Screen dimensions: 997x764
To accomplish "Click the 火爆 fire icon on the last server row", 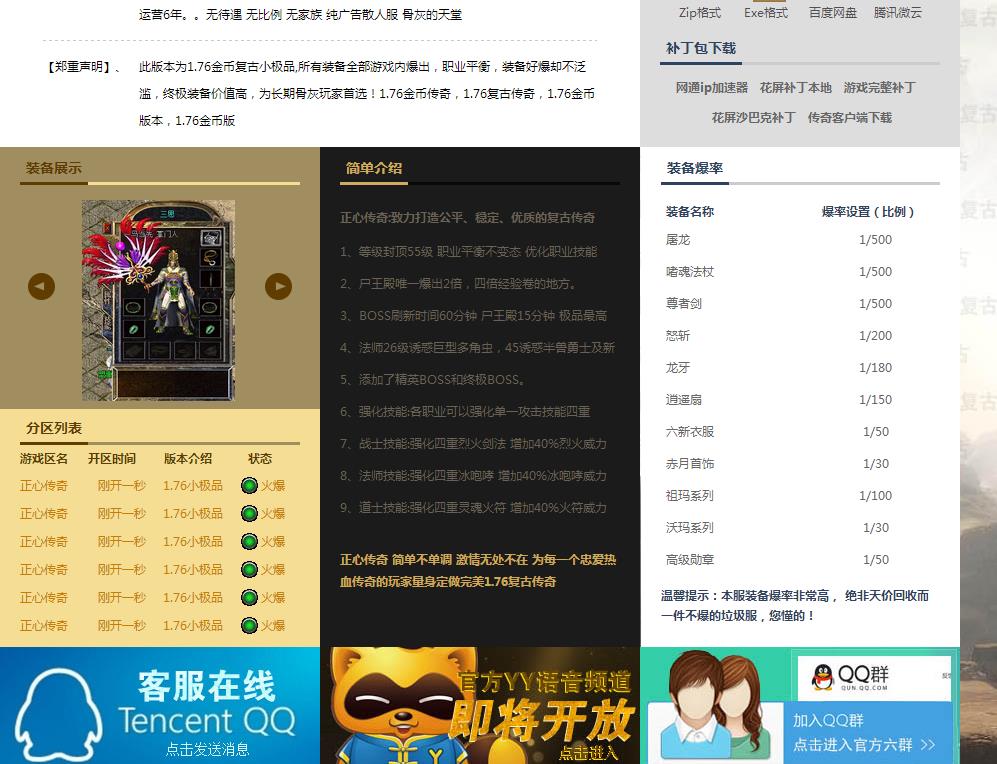I will (x=249, y=625).
